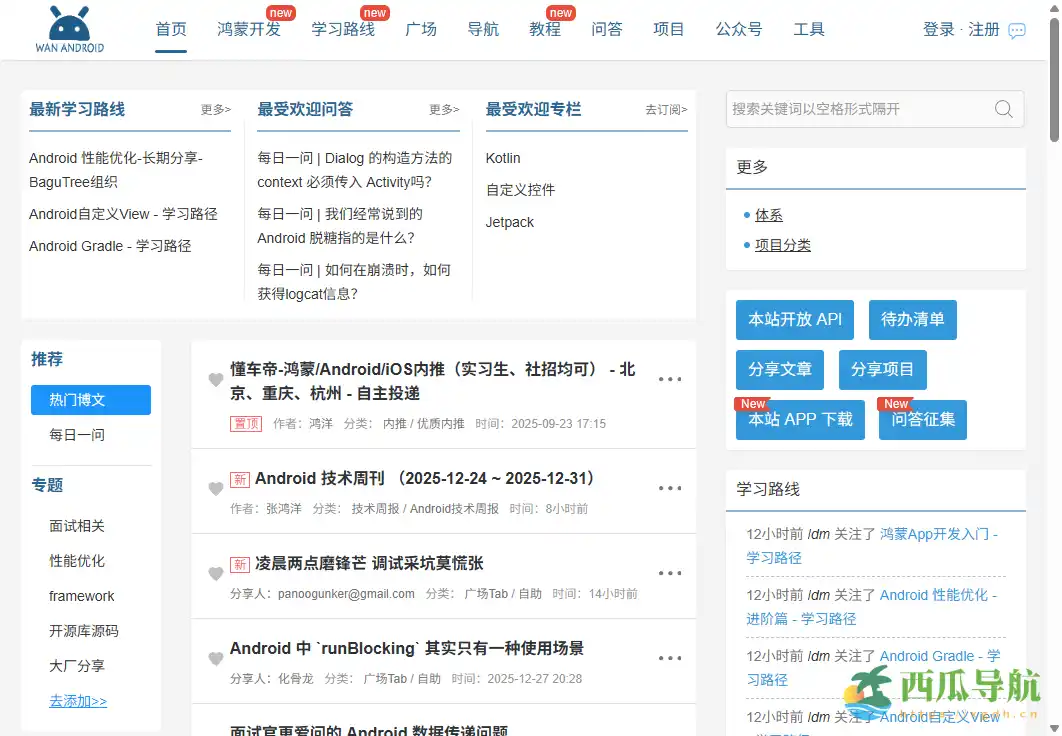Click the 本站开放API button
This screenshot has height=736, width=1062.
pyautogui.click(x=794, y=320)
